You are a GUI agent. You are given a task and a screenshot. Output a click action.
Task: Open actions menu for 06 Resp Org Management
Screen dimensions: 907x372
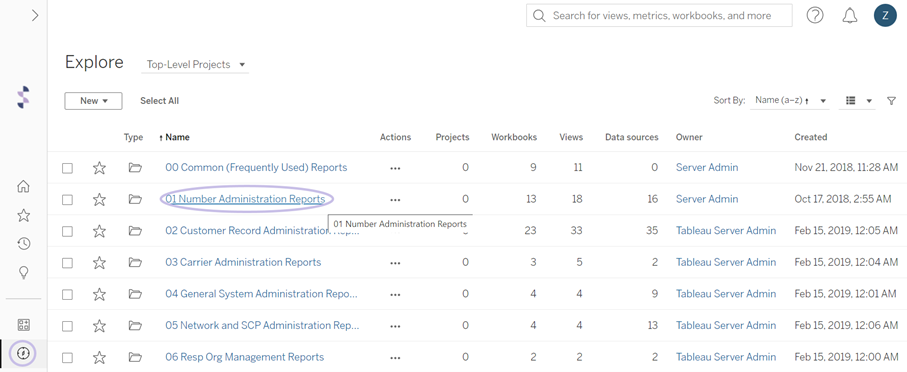point(395,357)
